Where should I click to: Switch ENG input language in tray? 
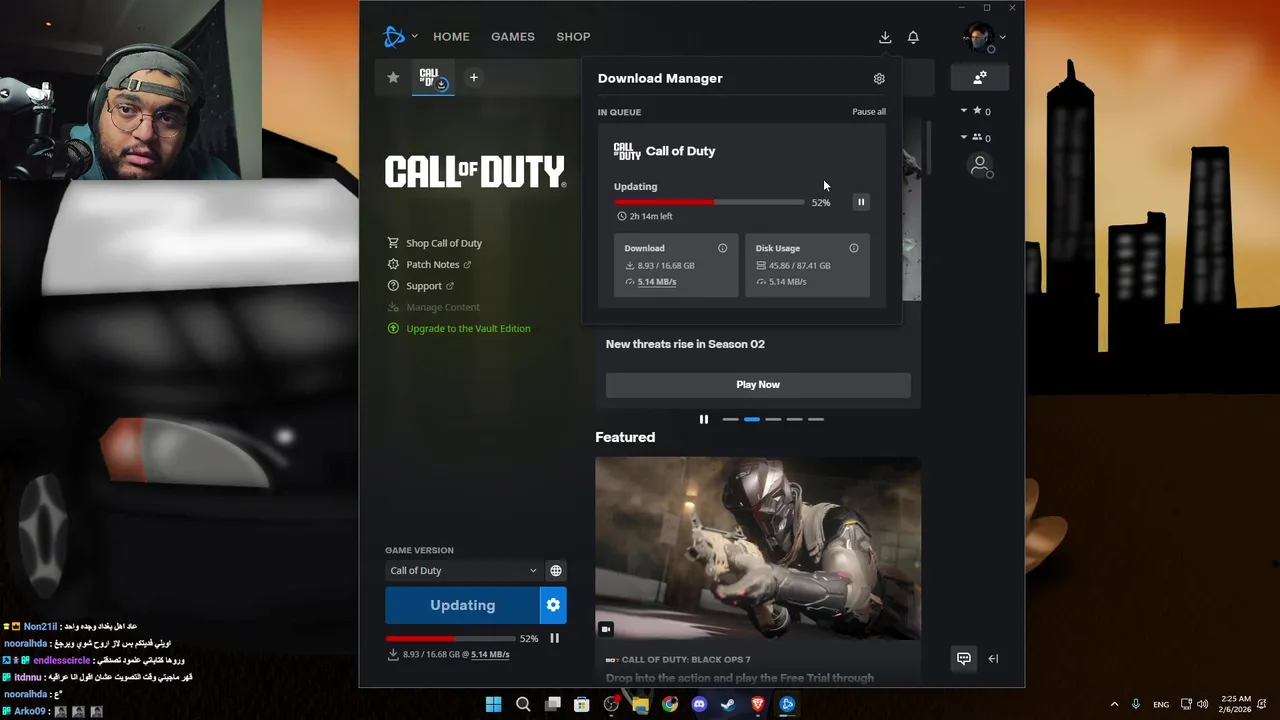click(1161, 704)
